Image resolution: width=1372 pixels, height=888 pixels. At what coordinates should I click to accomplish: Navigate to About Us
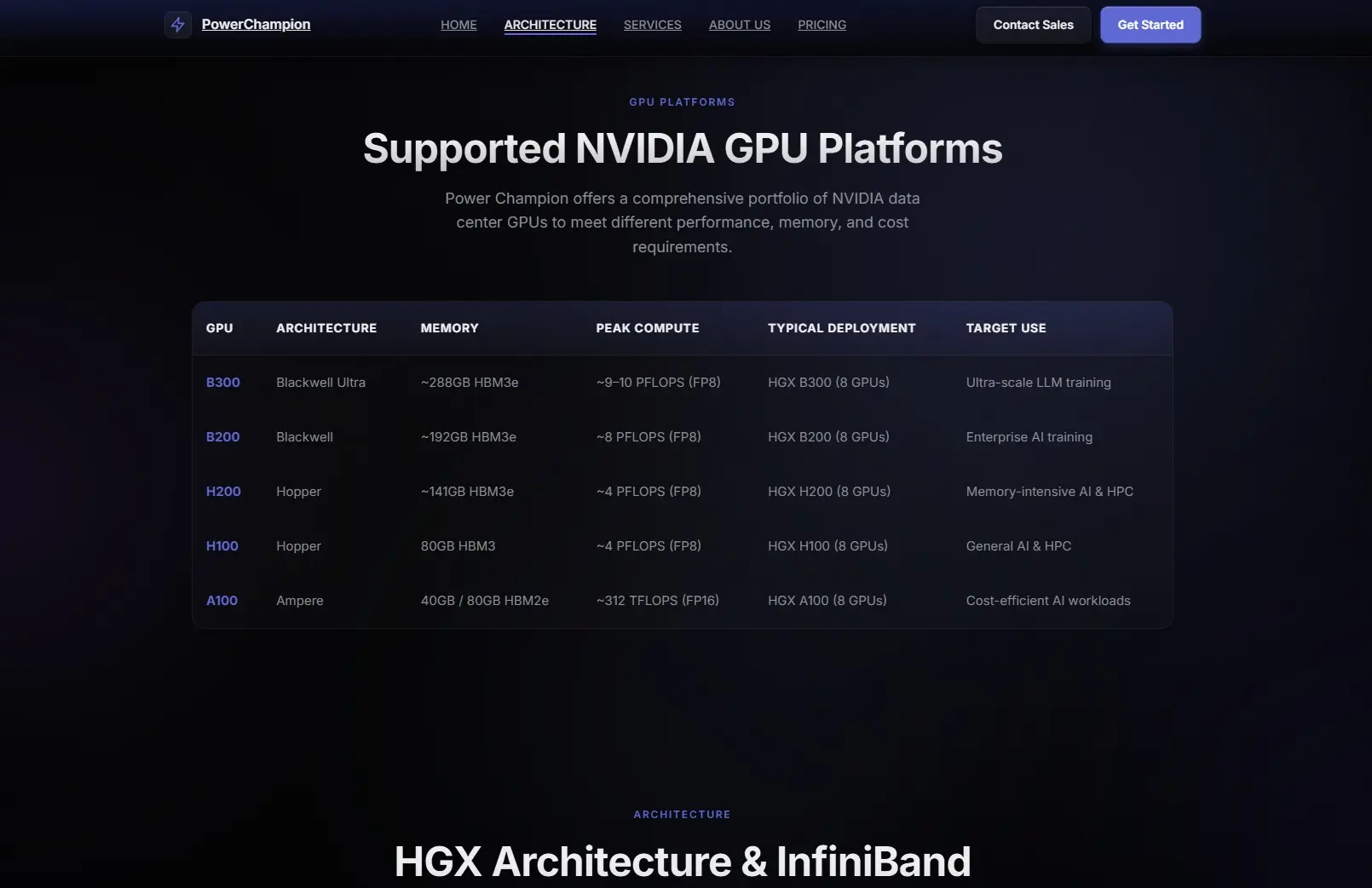(x=740, y=25)
